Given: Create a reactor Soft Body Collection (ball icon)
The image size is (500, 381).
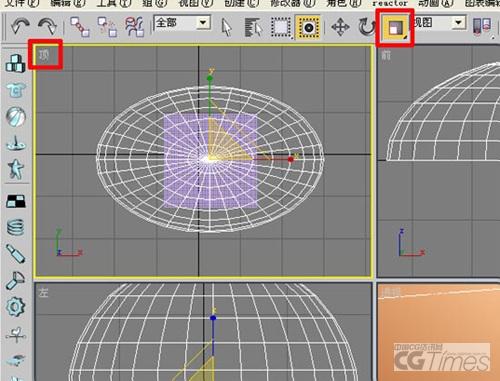Looking at the screenshot, I should pos(15,116).
